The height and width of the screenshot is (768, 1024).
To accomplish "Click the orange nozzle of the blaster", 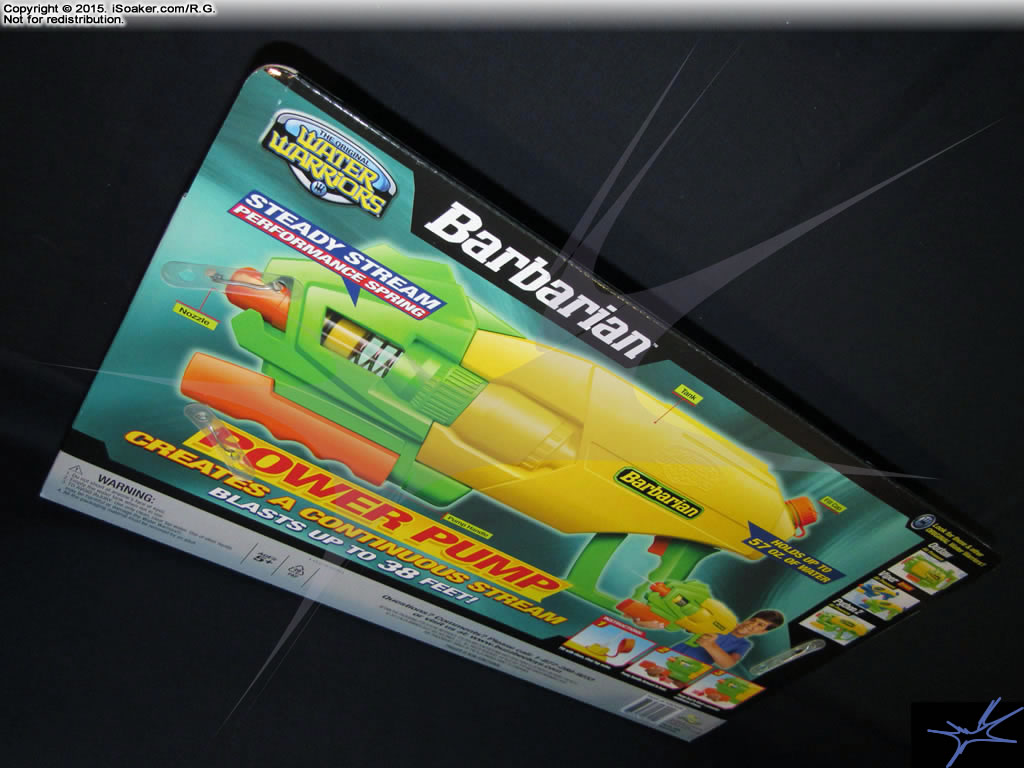I will 256,297.
